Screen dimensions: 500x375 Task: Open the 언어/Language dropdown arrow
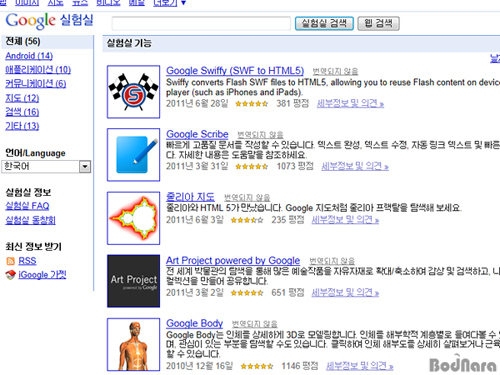point(85,166)
